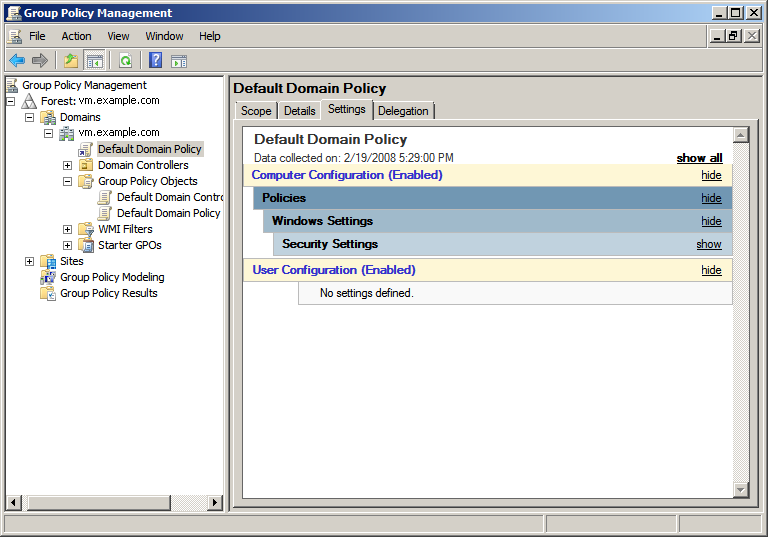This screenshot has height=537, width=768.
Task: Click the tree pane scroll right arrow
Action: (x=215, y=502)
